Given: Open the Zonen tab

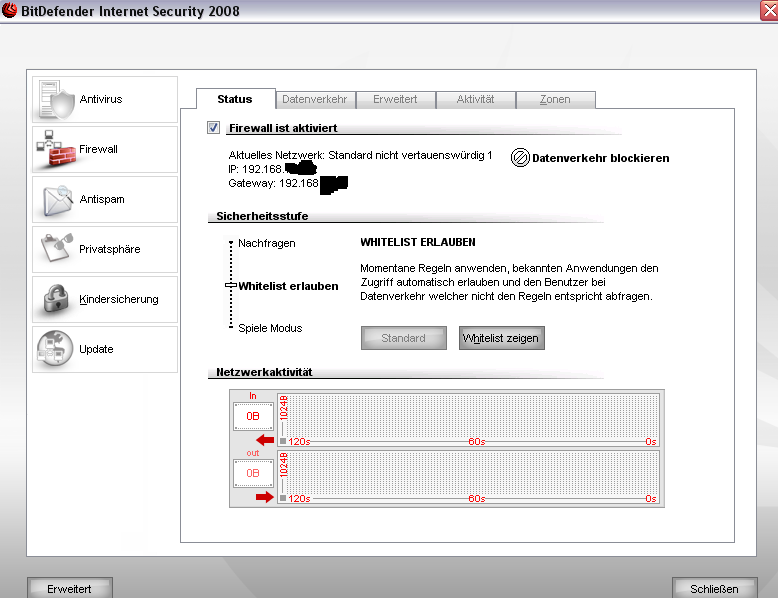Looking at the screenshot, I should pyautogui.click(x=555, y=99).
